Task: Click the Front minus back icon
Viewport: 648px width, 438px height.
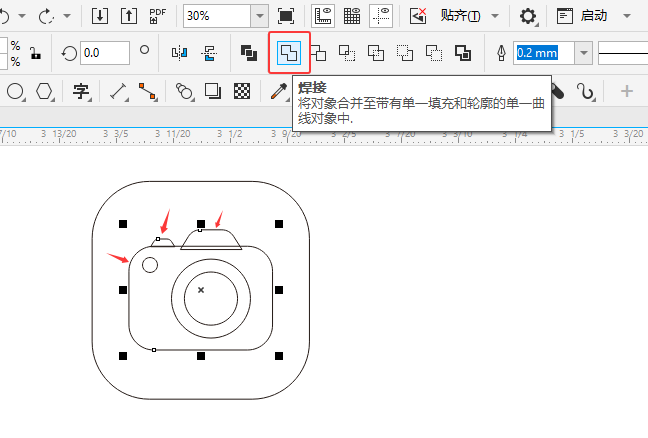Action: [405, 53]
